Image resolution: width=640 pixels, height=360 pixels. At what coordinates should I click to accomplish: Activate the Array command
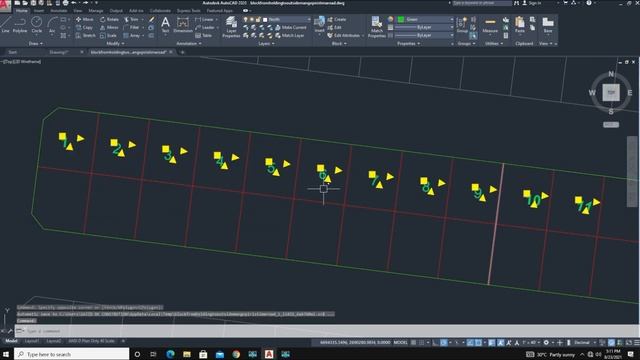[132, 36]
